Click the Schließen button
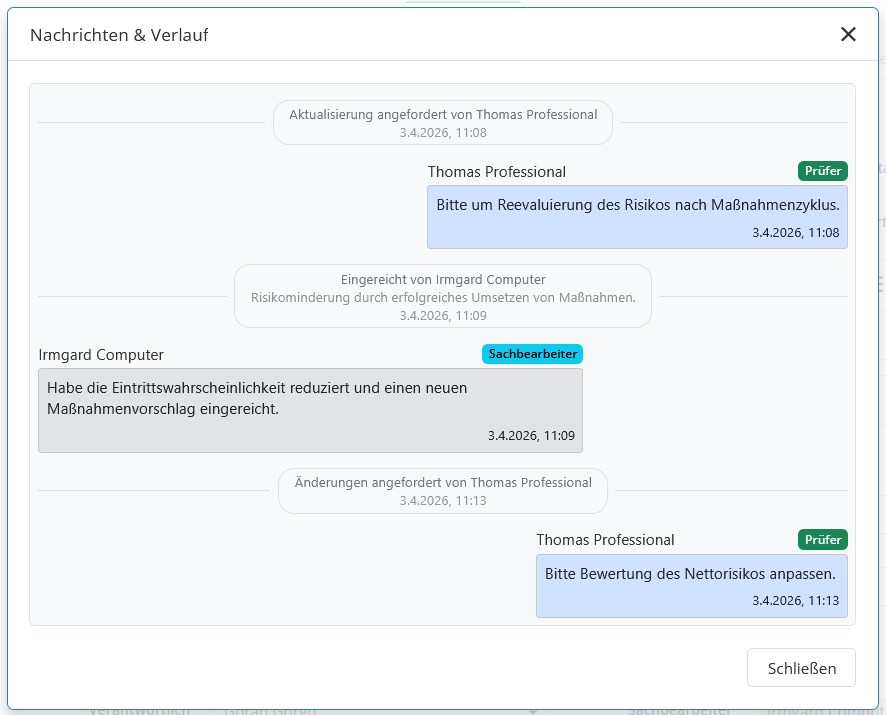 [801, 668]
